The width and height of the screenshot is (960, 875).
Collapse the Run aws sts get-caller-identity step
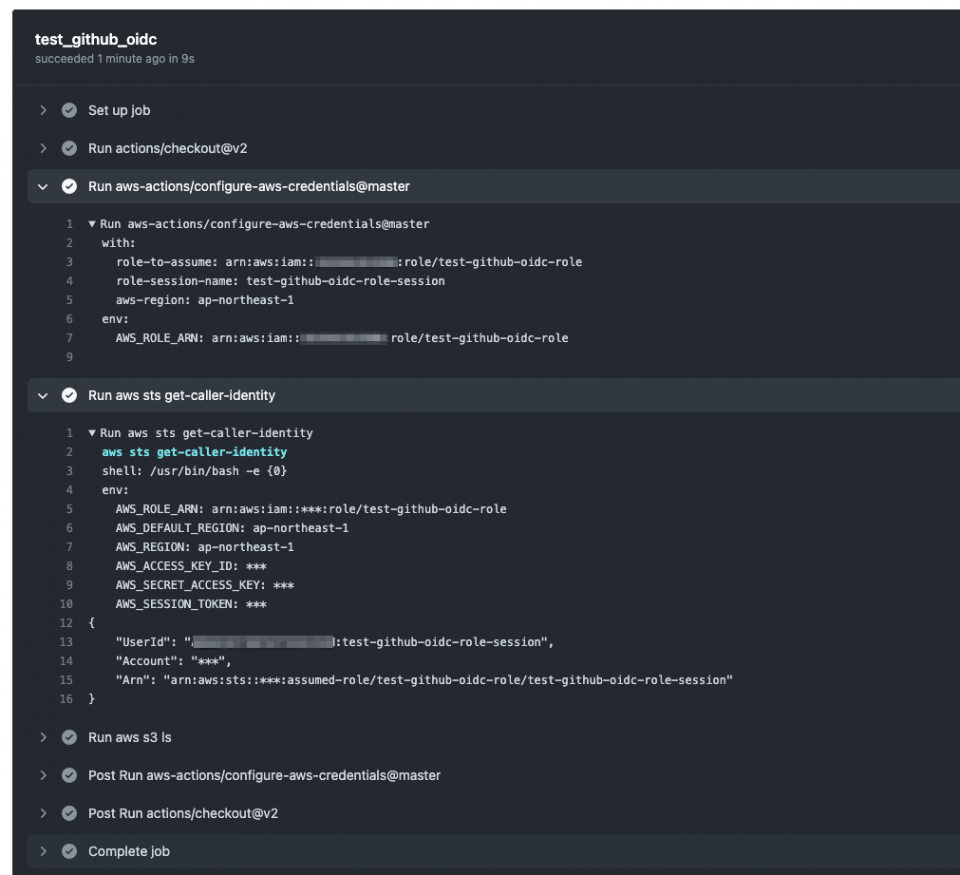tap(43, 396)
